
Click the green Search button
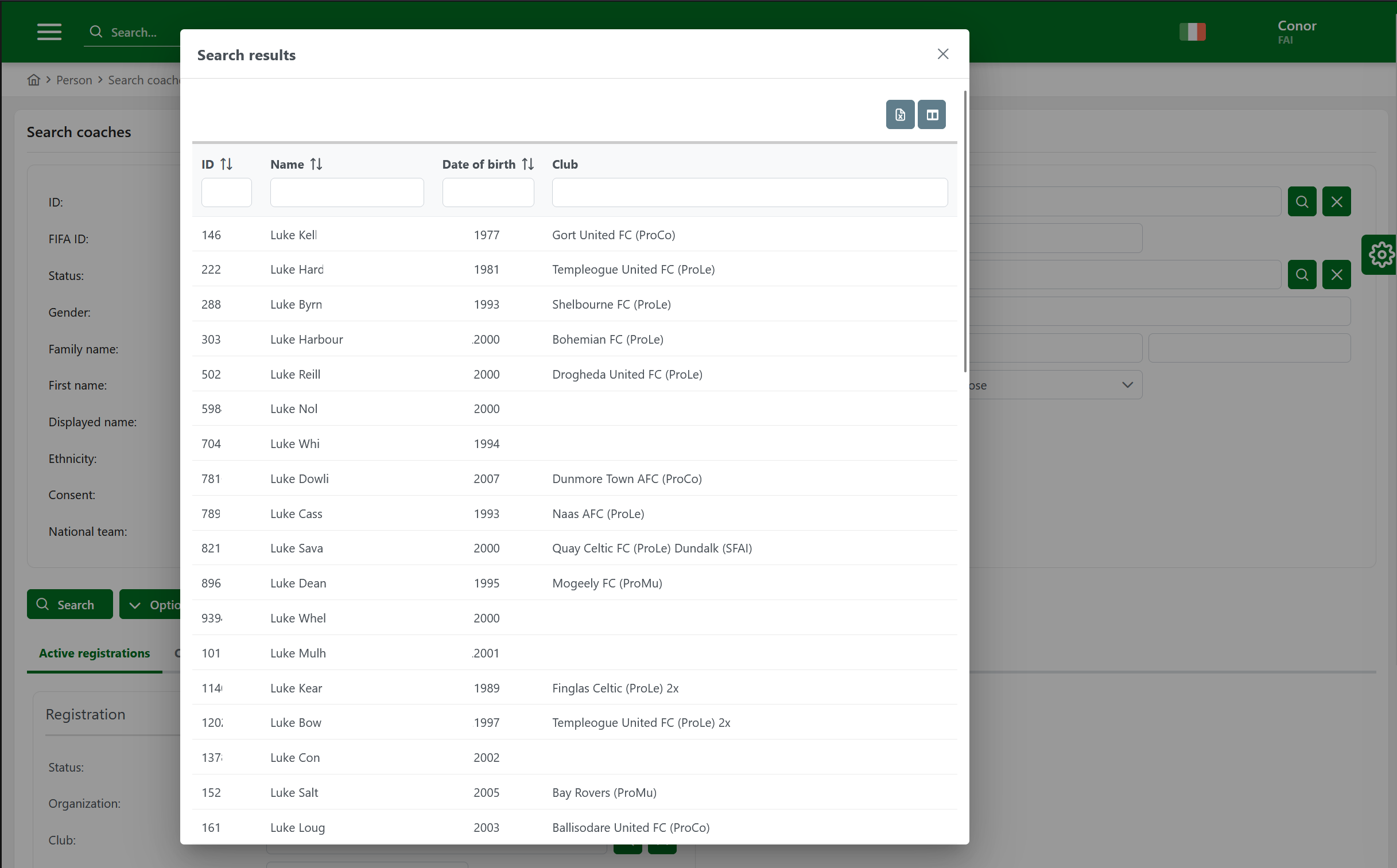pos(69,605)
